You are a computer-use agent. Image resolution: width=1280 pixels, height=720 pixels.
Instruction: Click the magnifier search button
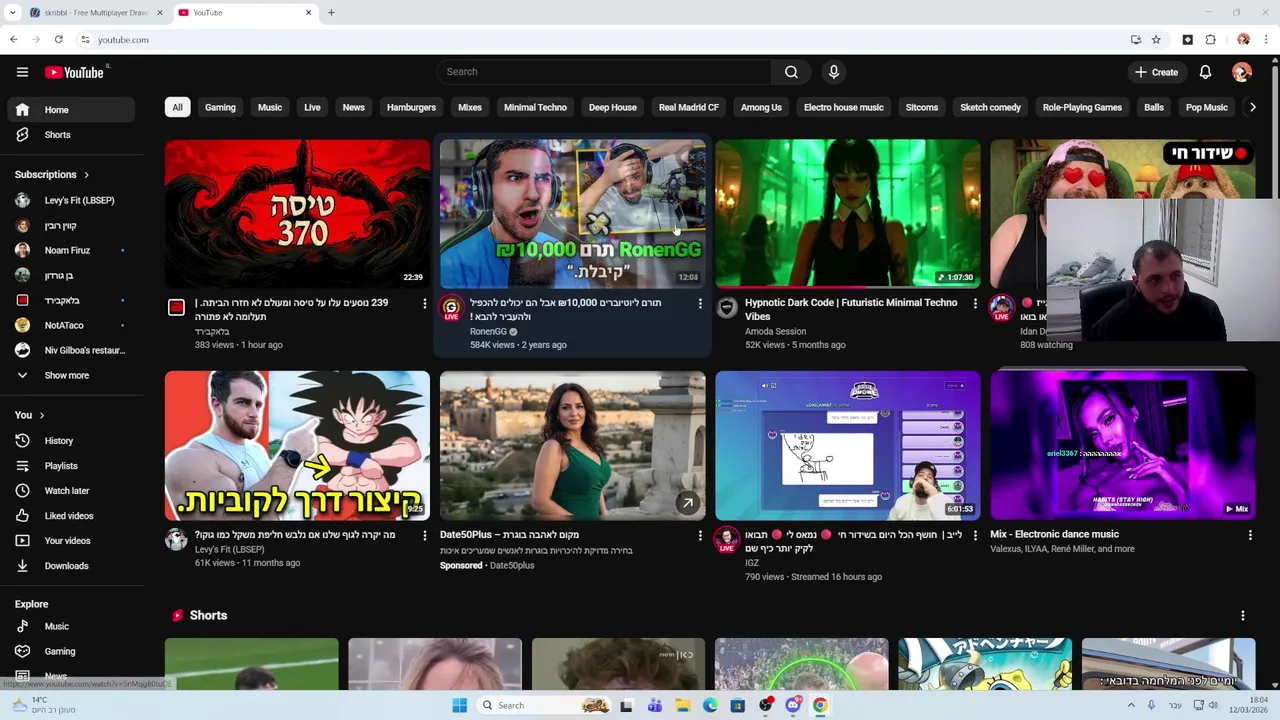pyautogui.click(x=791, y=72)
